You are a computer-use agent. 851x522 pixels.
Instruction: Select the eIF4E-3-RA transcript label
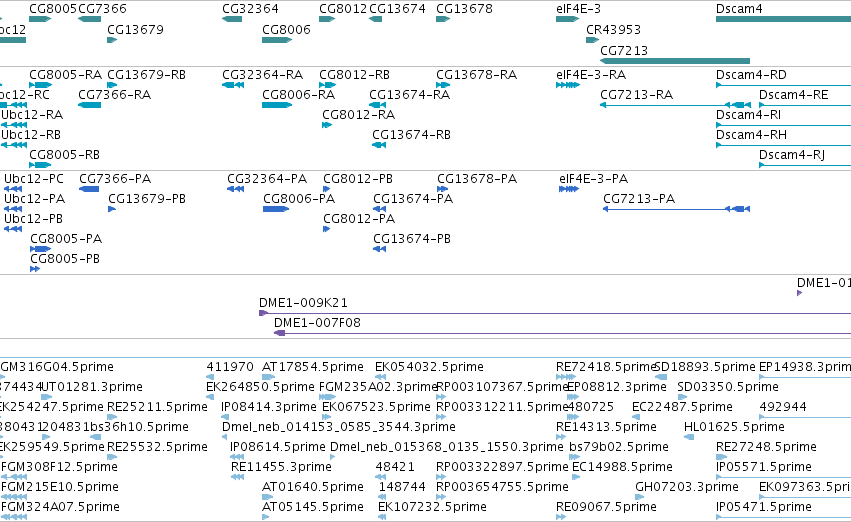pyautogui.click(x=591, y=74)
